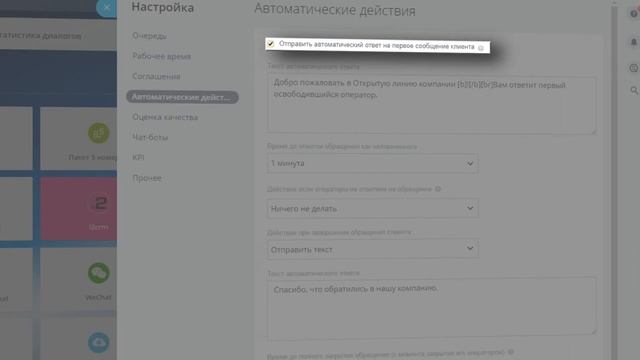Screen dimensions: 640x360
Task: Click the help question icon in right sidebar
Action: click(x=634, y=13)
